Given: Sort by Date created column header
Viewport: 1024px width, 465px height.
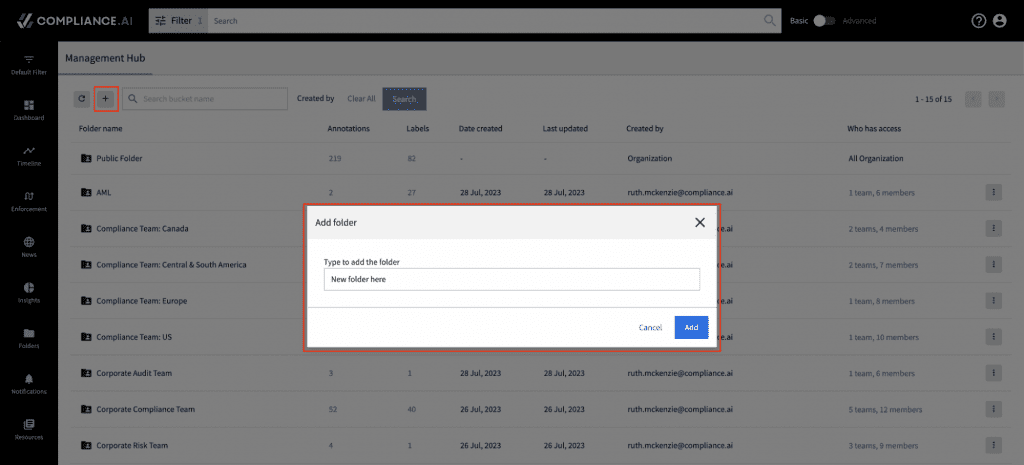Looking at the screenshot, I should point(481,129).
